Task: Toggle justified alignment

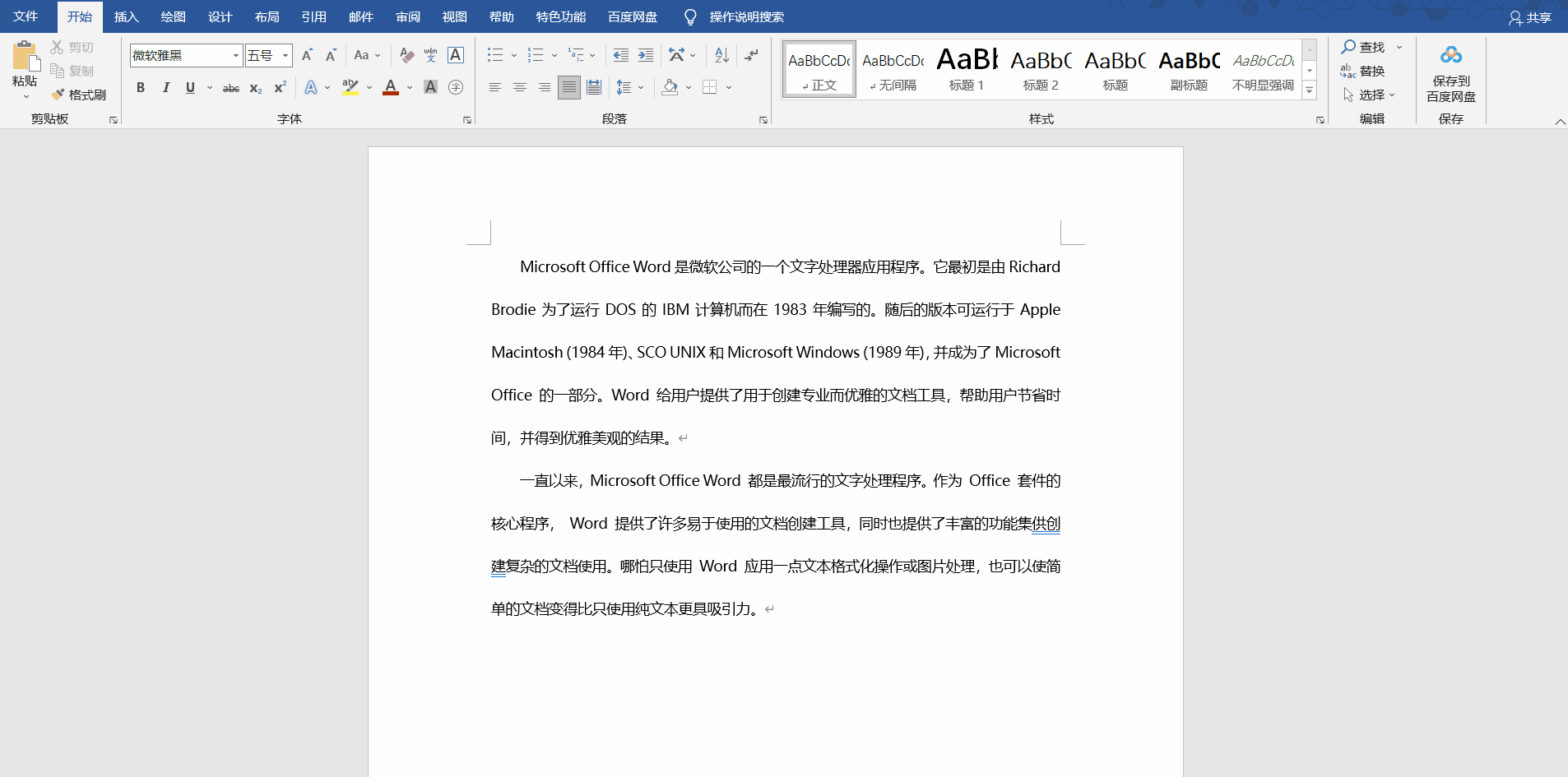Action: click(x=568, y=87)
